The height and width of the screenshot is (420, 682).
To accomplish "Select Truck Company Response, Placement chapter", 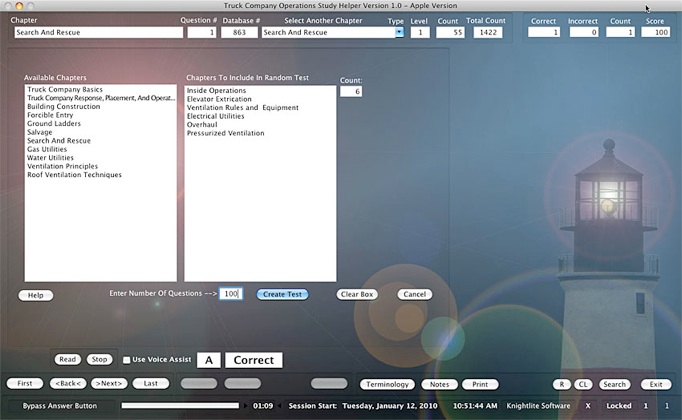I will pos(100,98).
